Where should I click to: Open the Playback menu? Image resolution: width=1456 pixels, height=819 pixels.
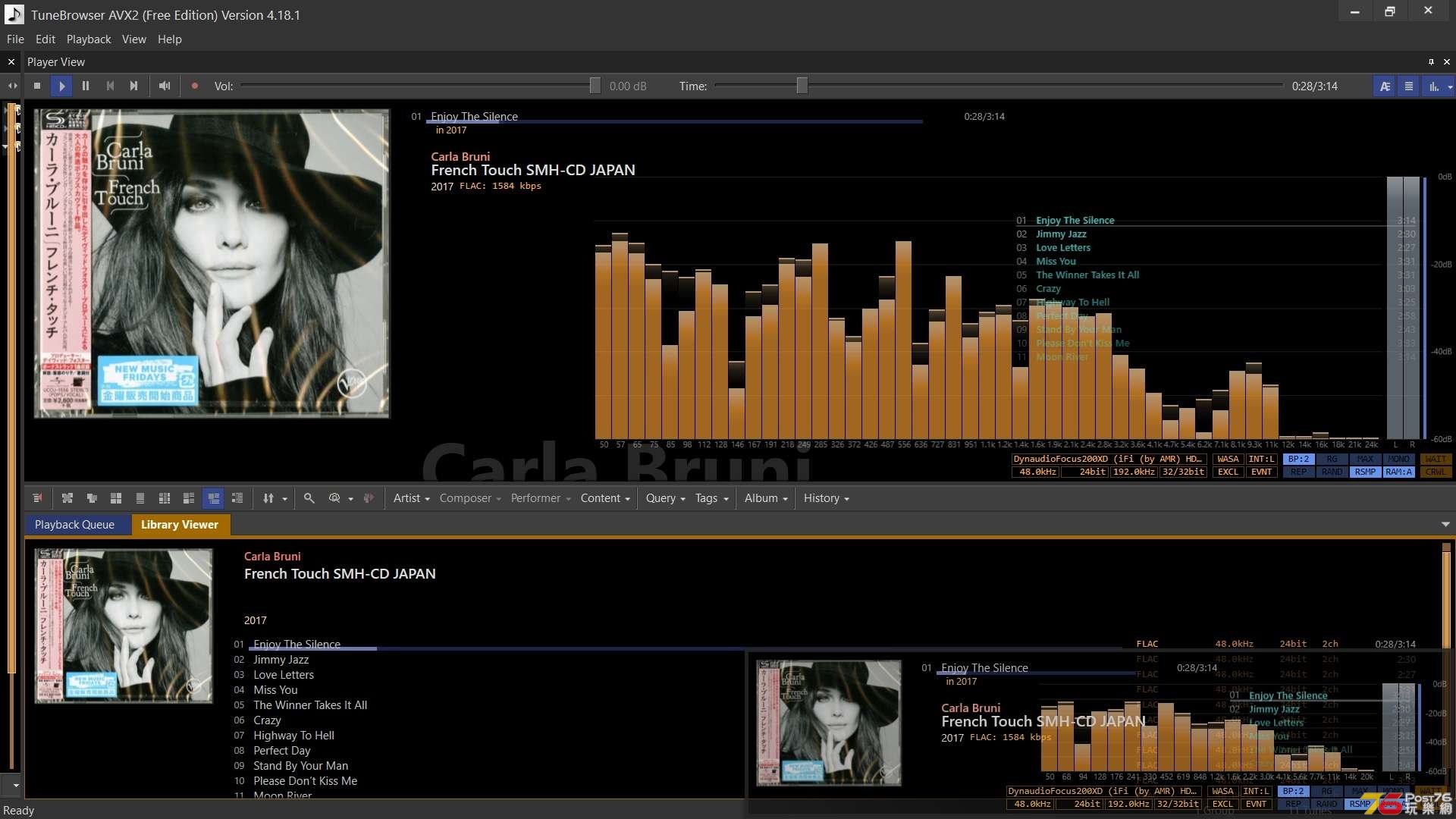coord(89,39)
